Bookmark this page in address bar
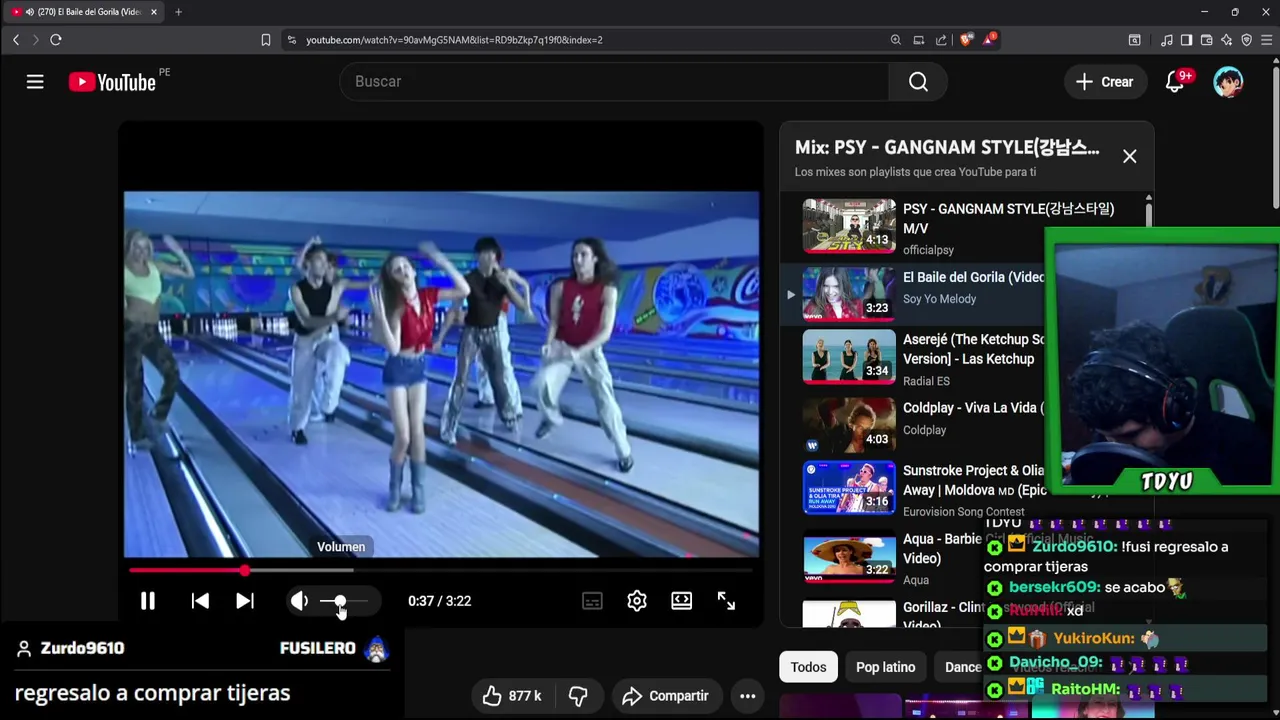The height and width of the screenshot is (720, 1280). [266, 40]
